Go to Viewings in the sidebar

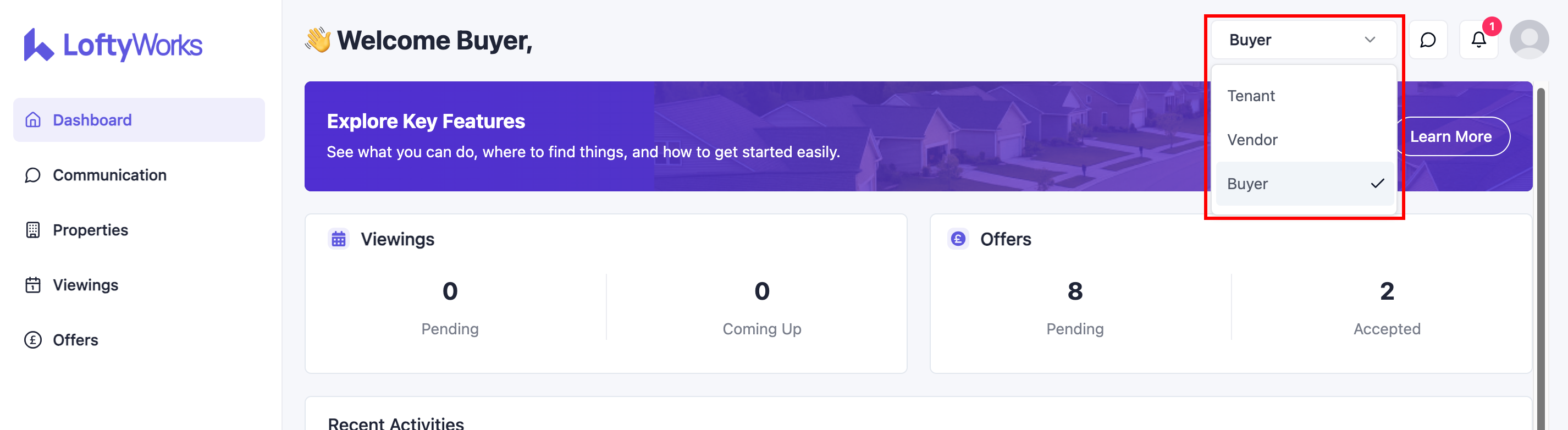85,285
